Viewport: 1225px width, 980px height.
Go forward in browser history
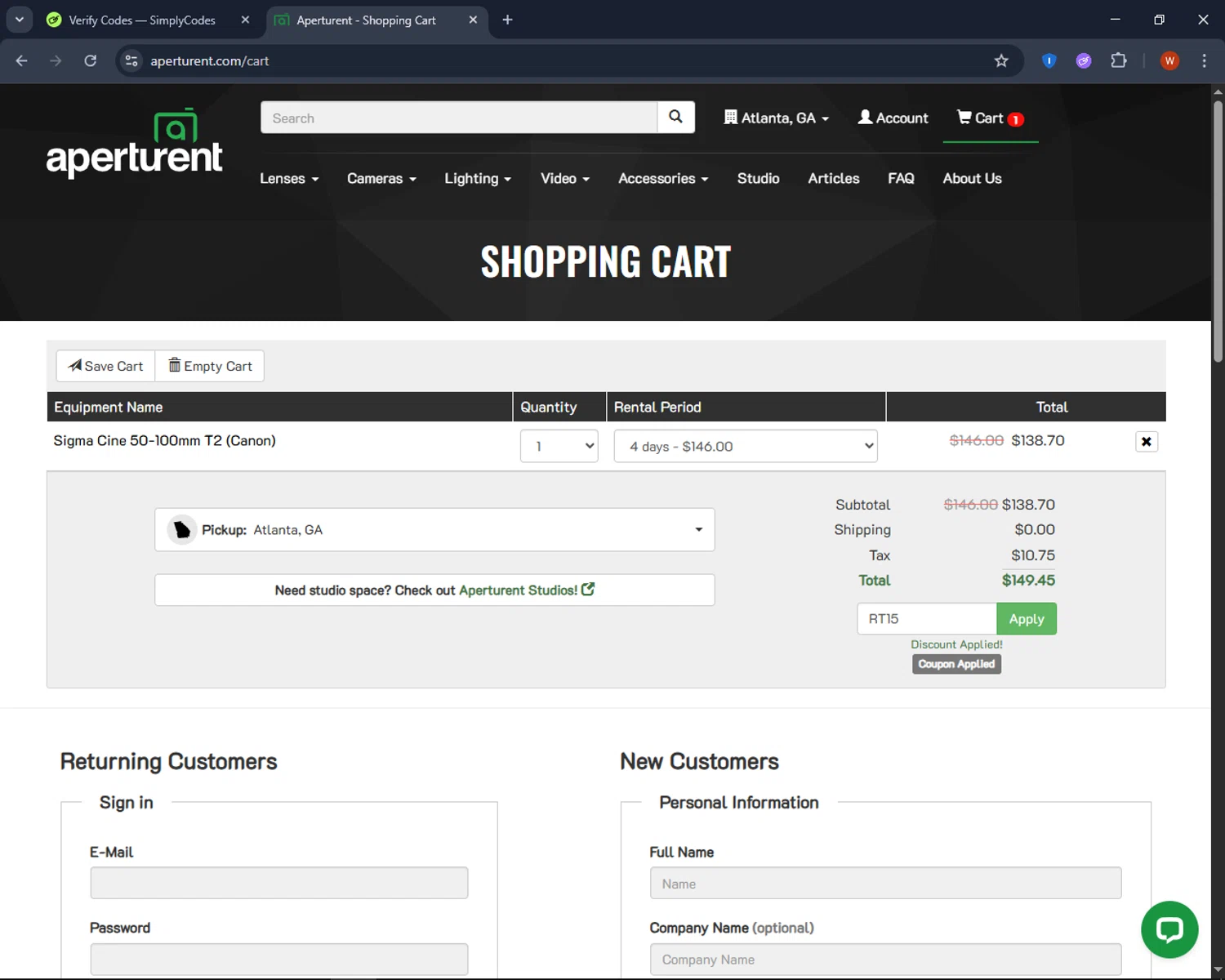click(56, 60)
